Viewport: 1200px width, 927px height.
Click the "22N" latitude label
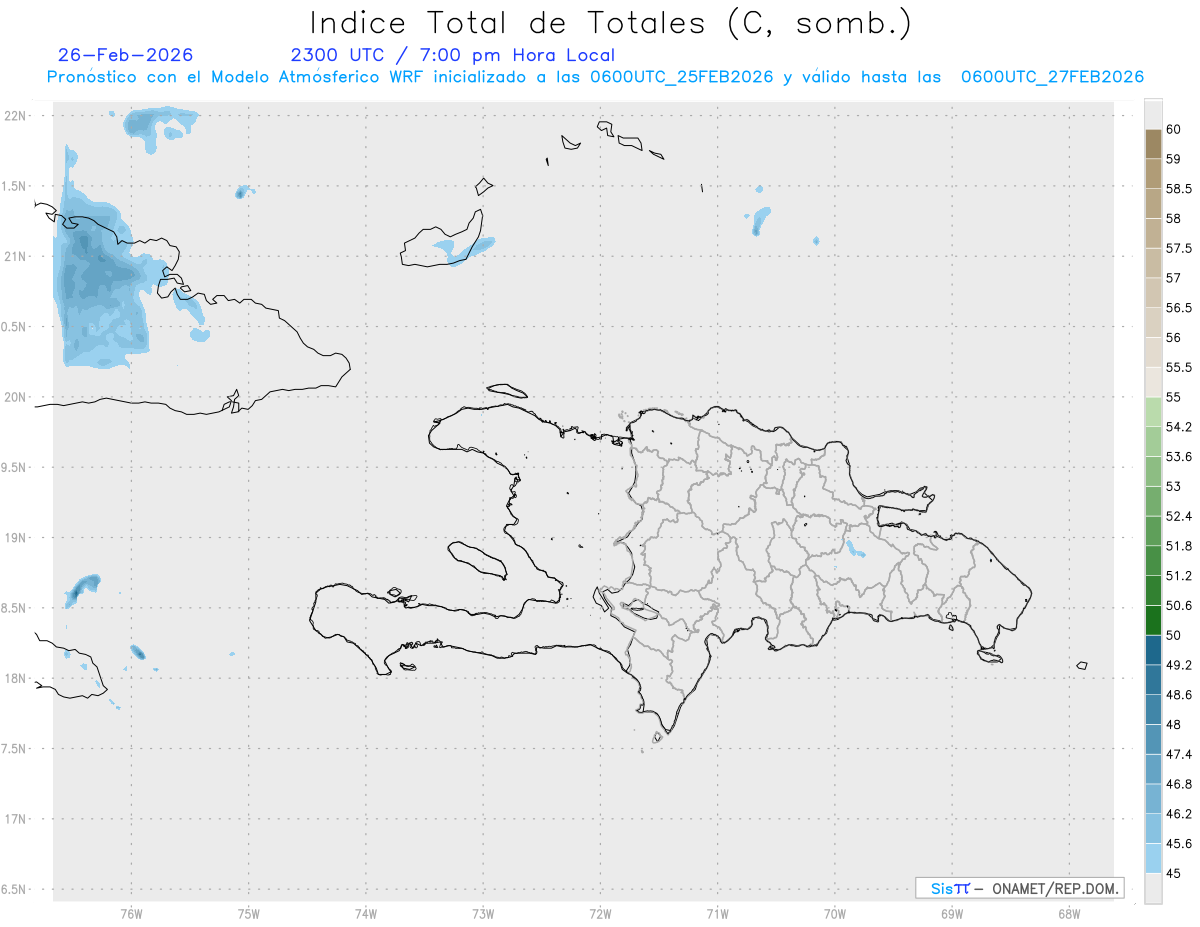click(15, 116)
